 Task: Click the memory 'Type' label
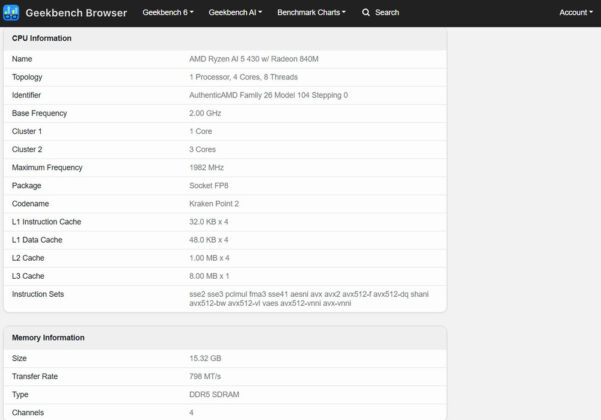20,394
